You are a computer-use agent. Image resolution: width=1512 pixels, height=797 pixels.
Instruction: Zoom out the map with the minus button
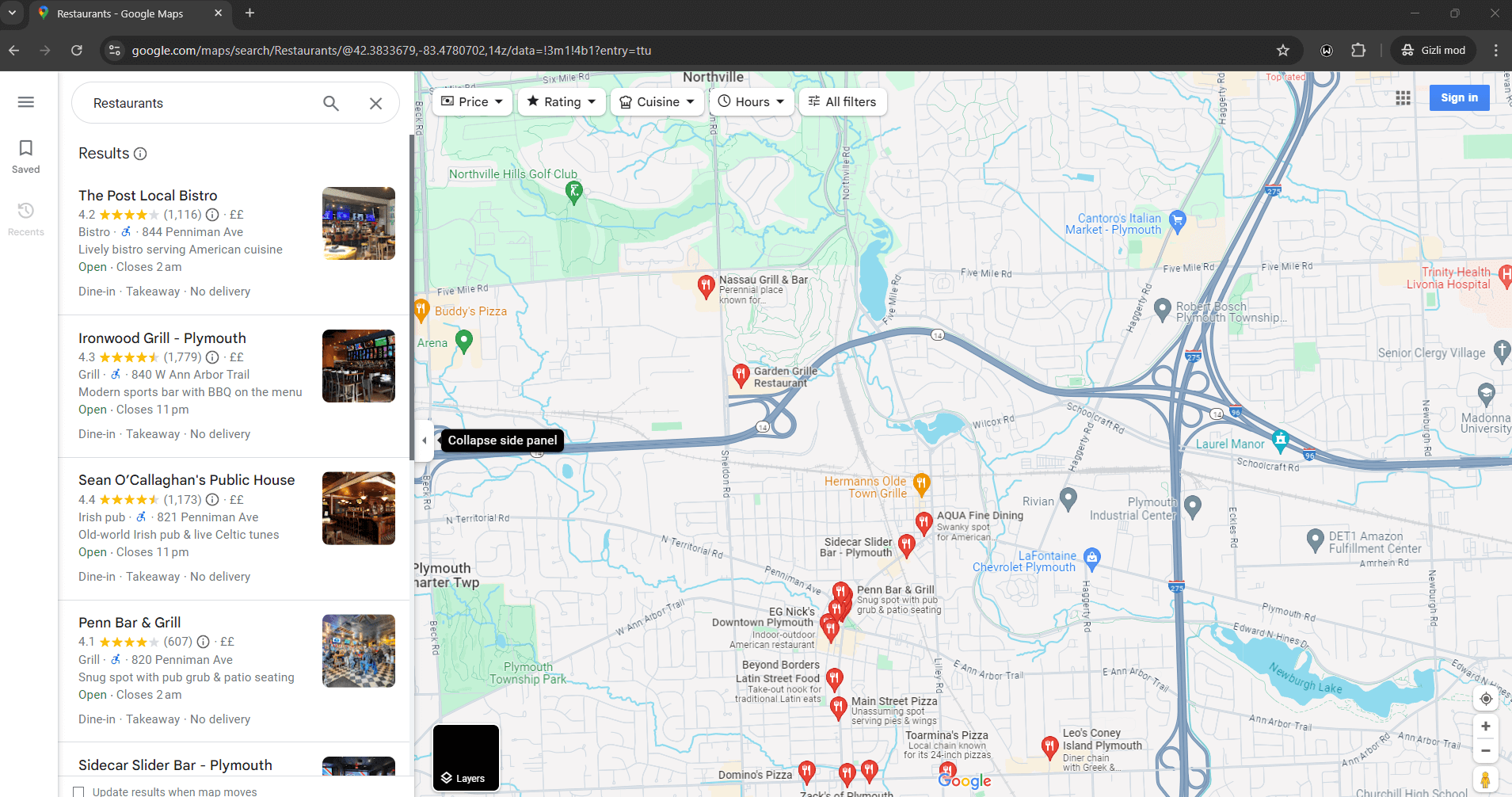point(1486,751)
